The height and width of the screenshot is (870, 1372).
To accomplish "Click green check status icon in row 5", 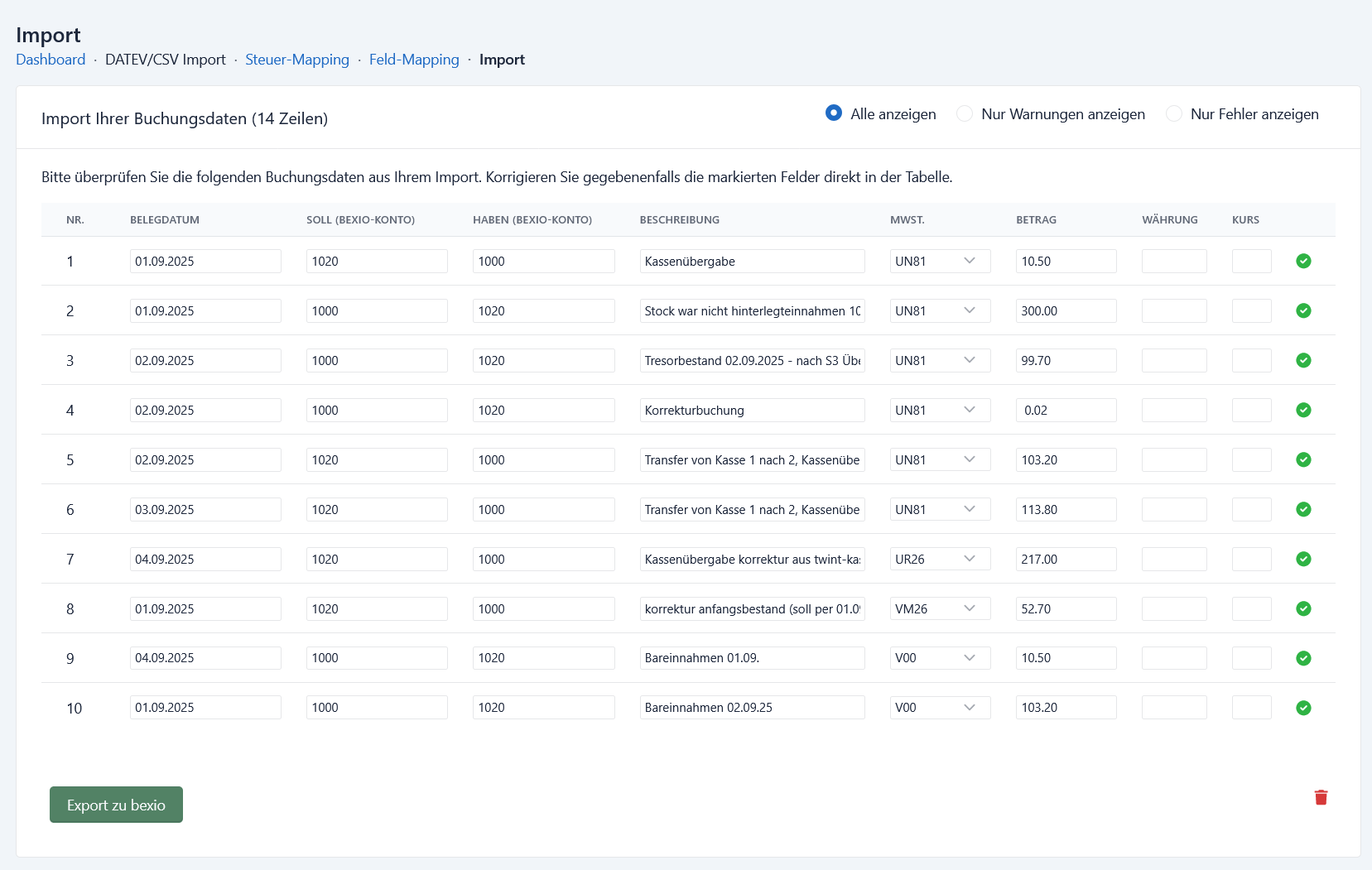I will tap(1303, 459).
